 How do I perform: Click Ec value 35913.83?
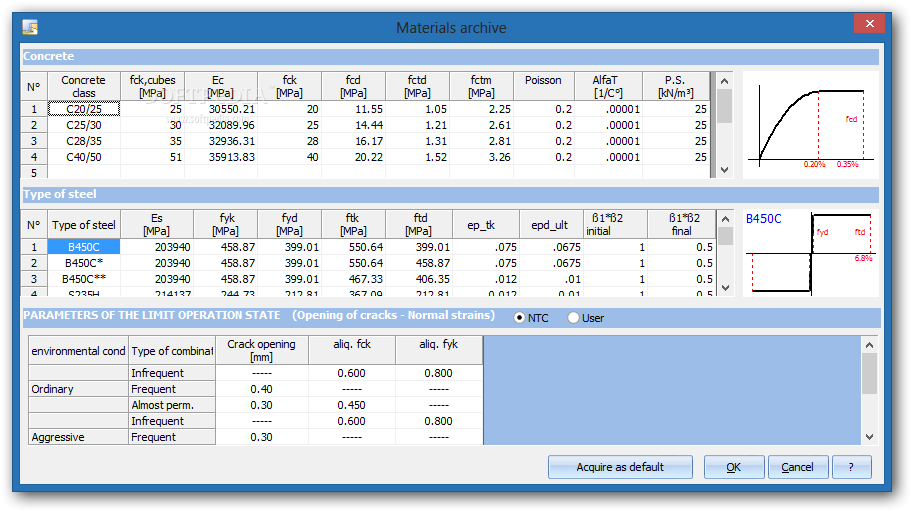(231, 157)
